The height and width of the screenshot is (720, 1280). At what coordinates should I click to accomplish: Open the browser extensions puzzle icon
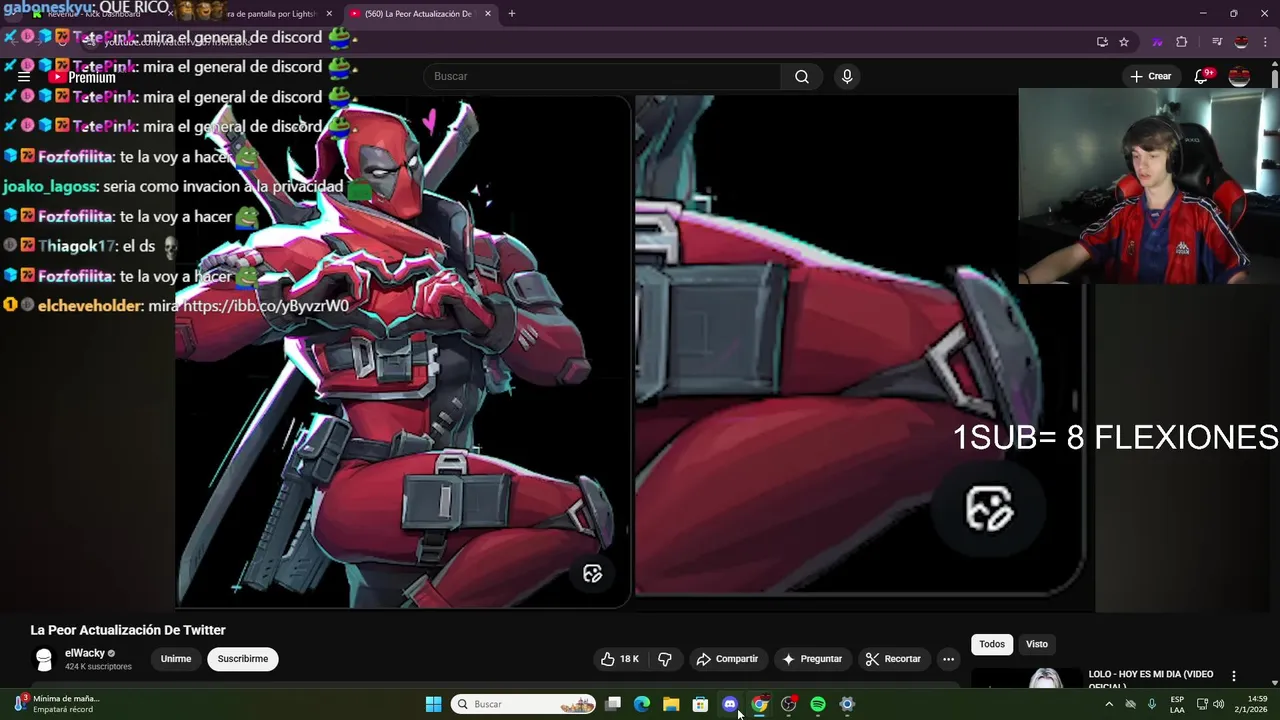(x=1182, y=42)
